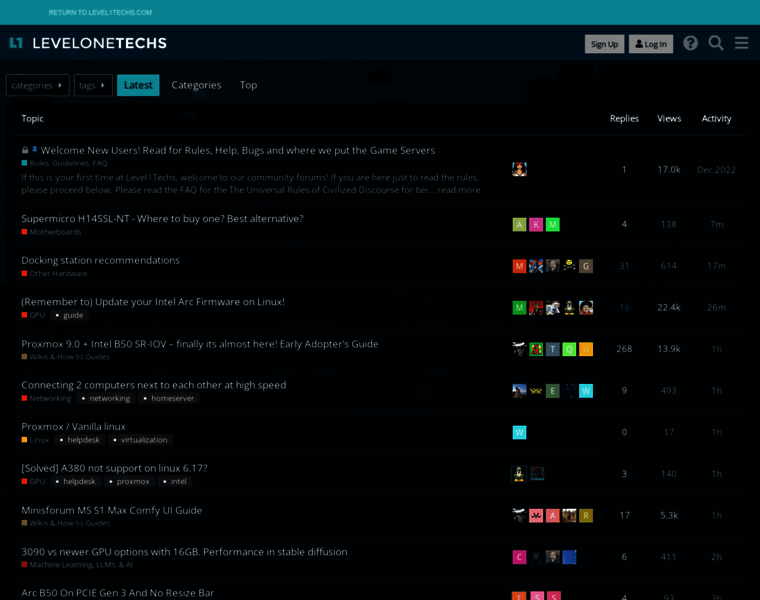Open Minisforum MS S1 Max Comfy UI Guide
The height and width of the screenshot is (600, 760).
coord(111,510)
